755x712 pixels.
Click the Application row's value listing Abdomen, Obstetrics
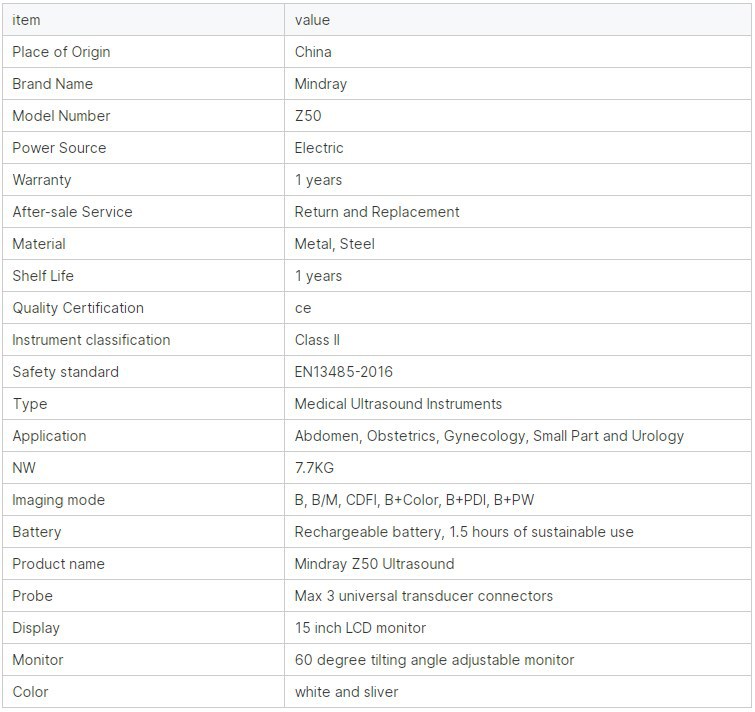pos(489,436)
